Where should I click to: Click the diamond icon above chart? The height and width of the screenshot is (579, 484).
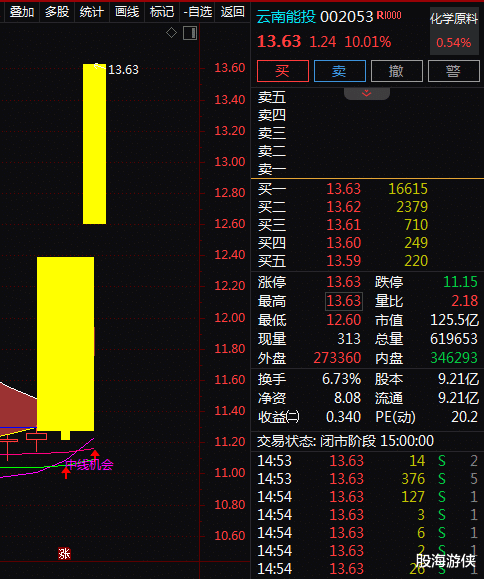pyautogui.click(x=171, y=32)
